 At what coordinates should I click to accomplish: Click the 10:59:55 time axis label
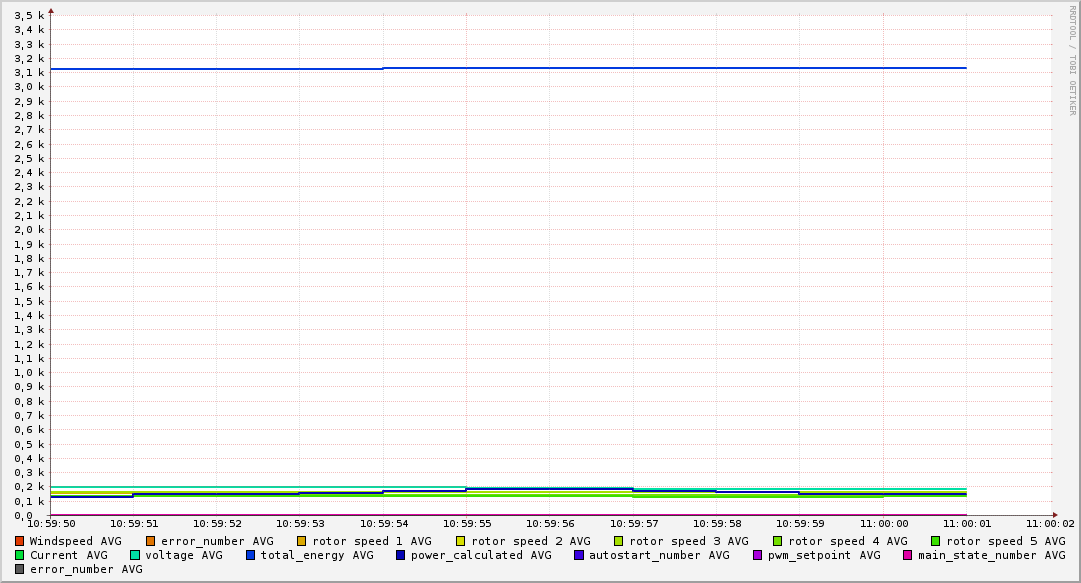point(466,523)
